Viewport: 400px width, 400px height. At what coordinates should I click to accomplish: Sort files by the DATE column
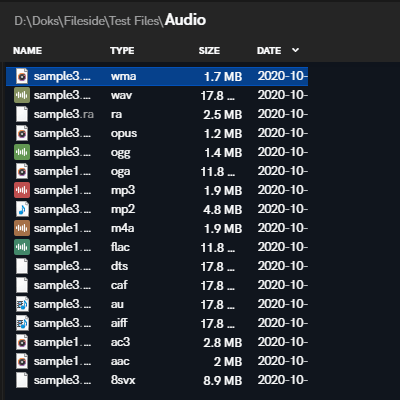click(269, 51)
